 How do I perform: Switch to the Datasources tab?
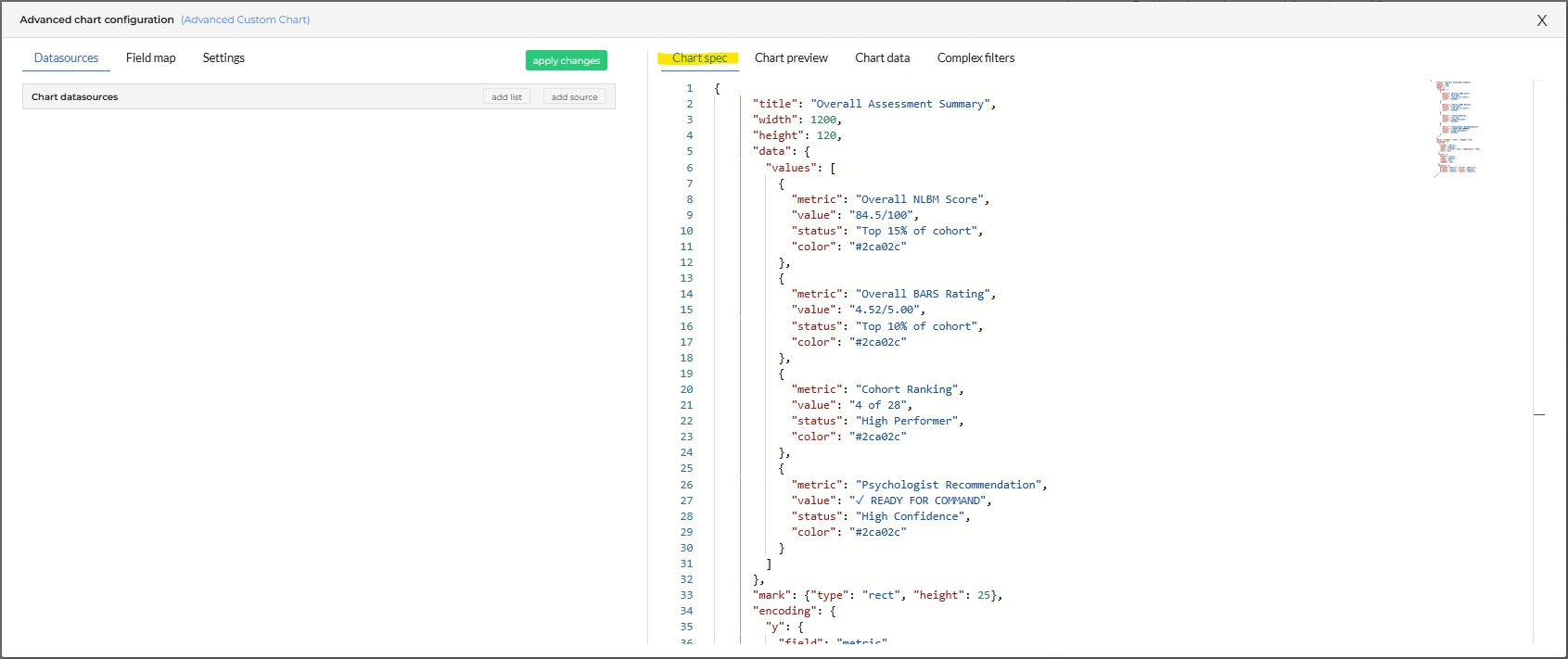[66, 57]
